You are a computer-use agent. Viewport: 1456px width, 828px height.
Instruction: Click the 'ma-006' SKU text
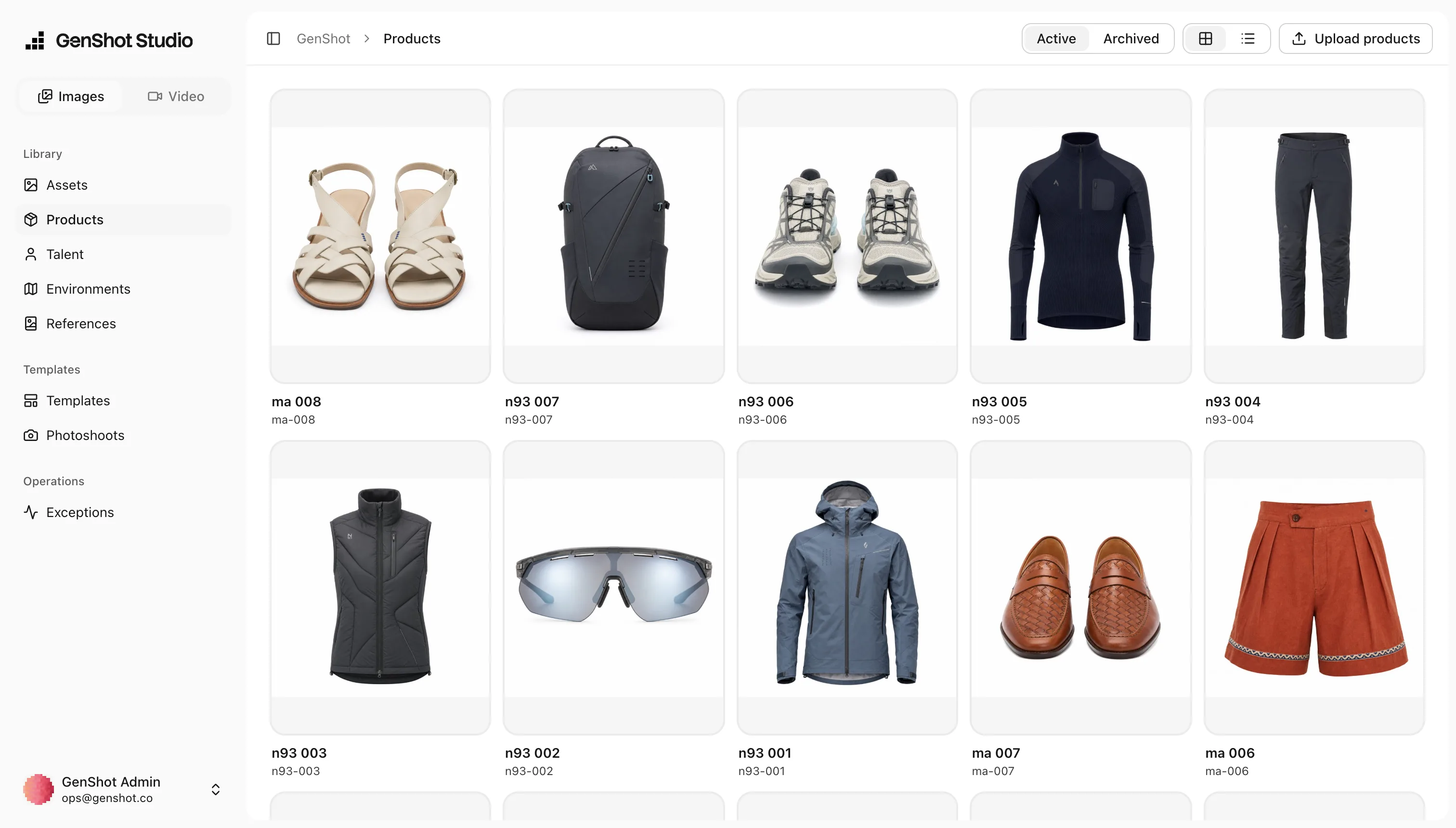point(1227,771)
